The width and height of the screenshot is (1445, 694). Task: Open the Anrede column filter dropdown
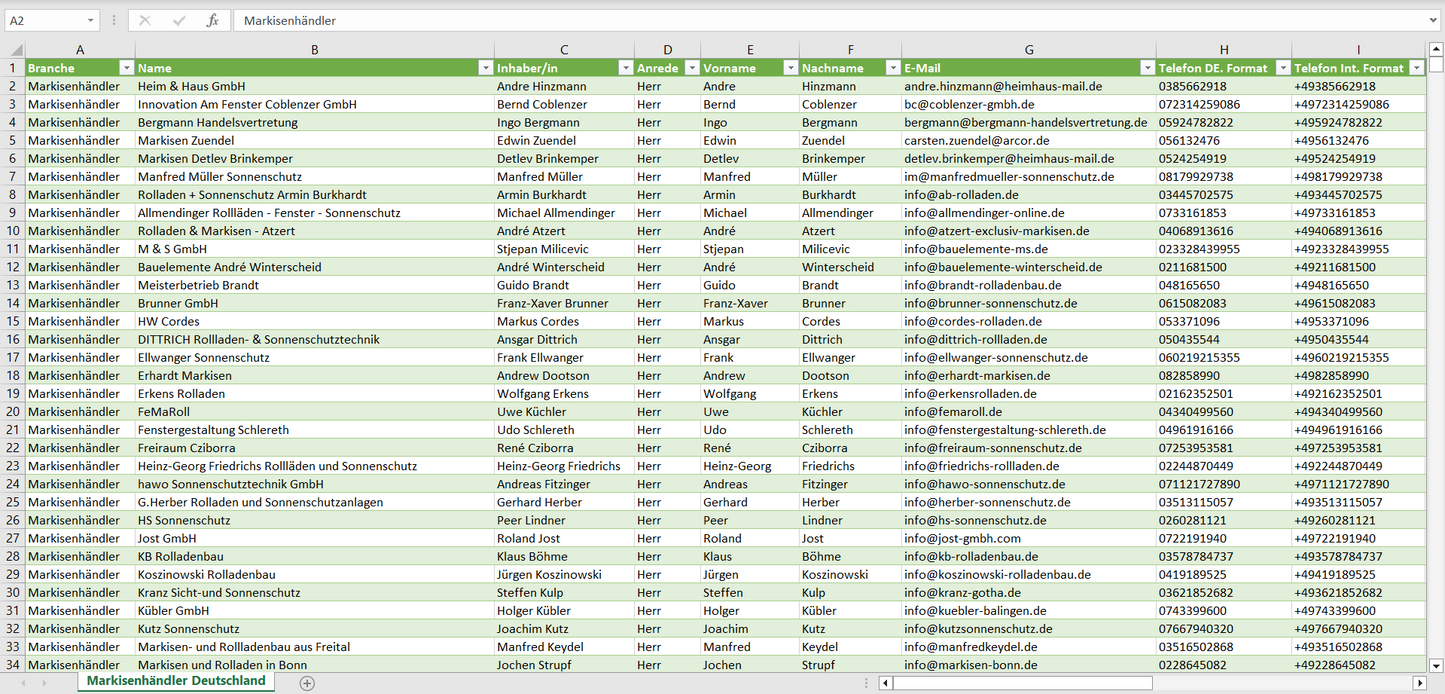690,68
